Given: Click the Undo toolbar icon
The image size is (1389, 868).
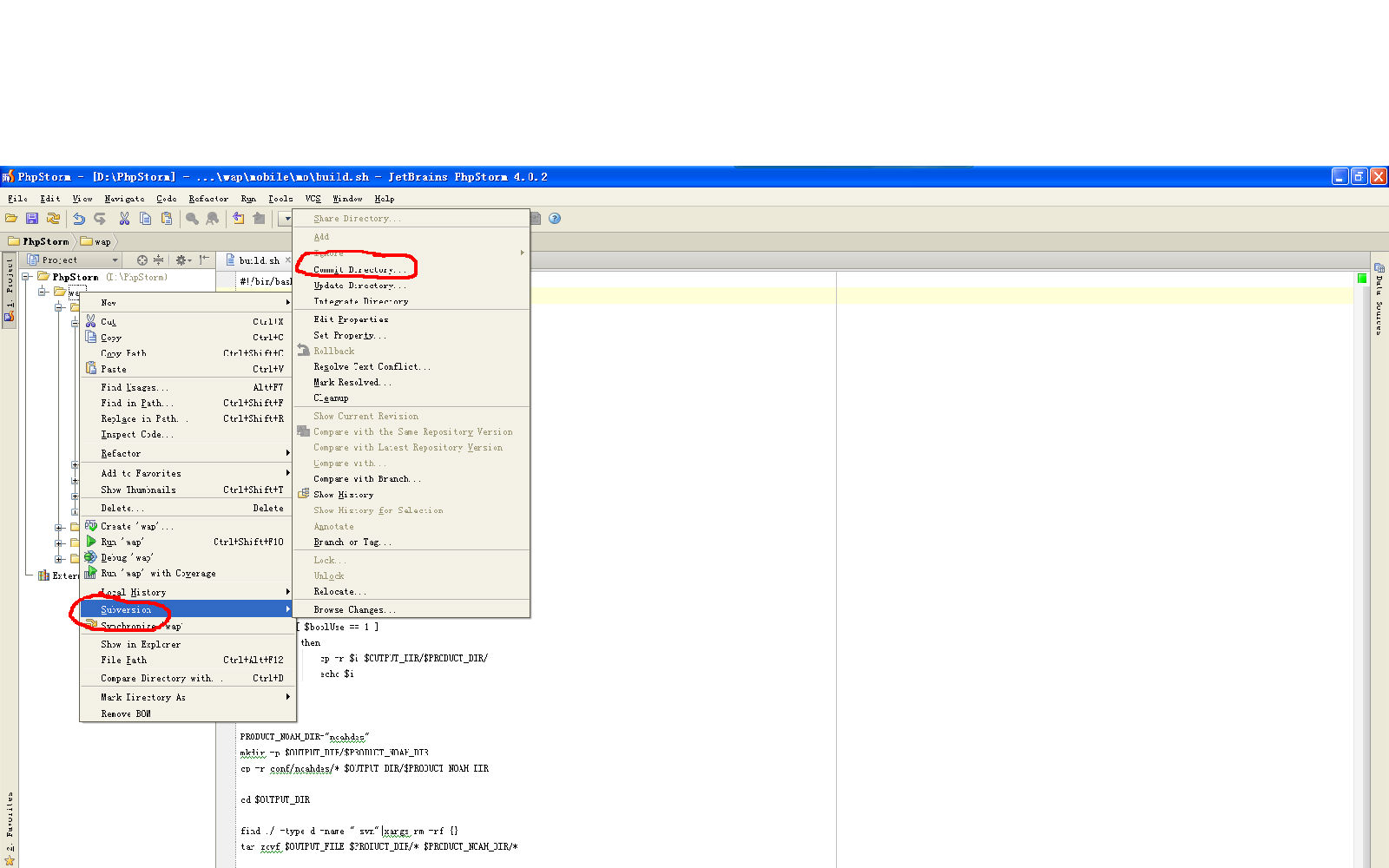Looking at the screenshot, I should (79, 219).
